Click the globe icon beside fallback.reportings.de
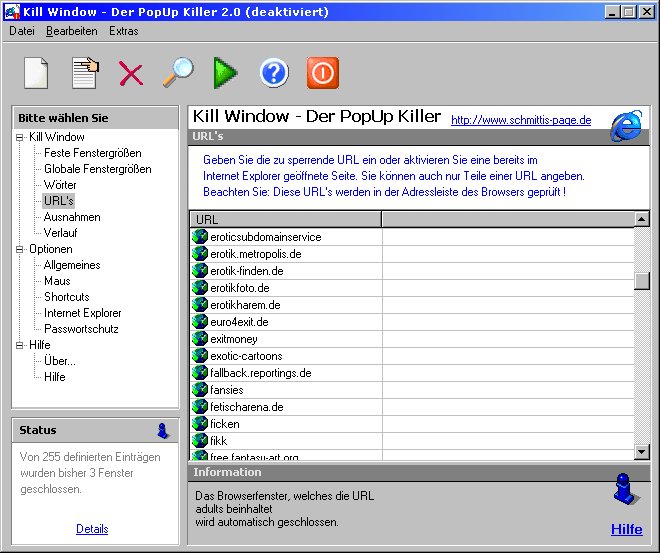The height and width of the screenshot is (553, 660). (200, 373)
